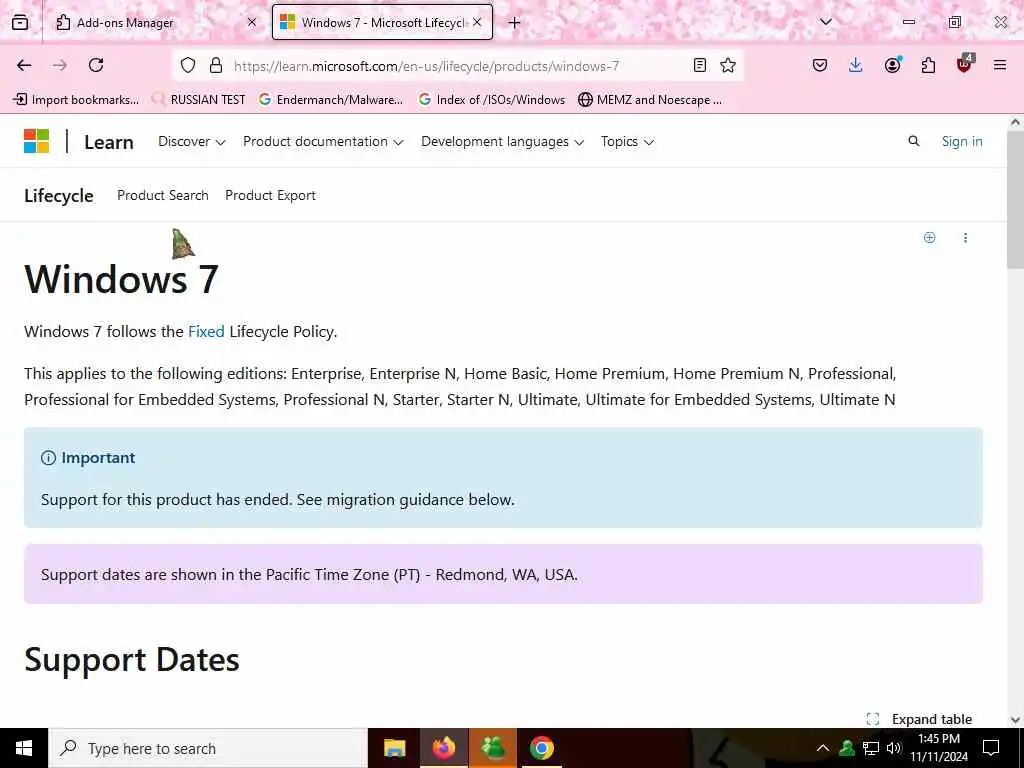Toggle reader view in address bar
1024x768 pixels.
click(x=699, y=65)
